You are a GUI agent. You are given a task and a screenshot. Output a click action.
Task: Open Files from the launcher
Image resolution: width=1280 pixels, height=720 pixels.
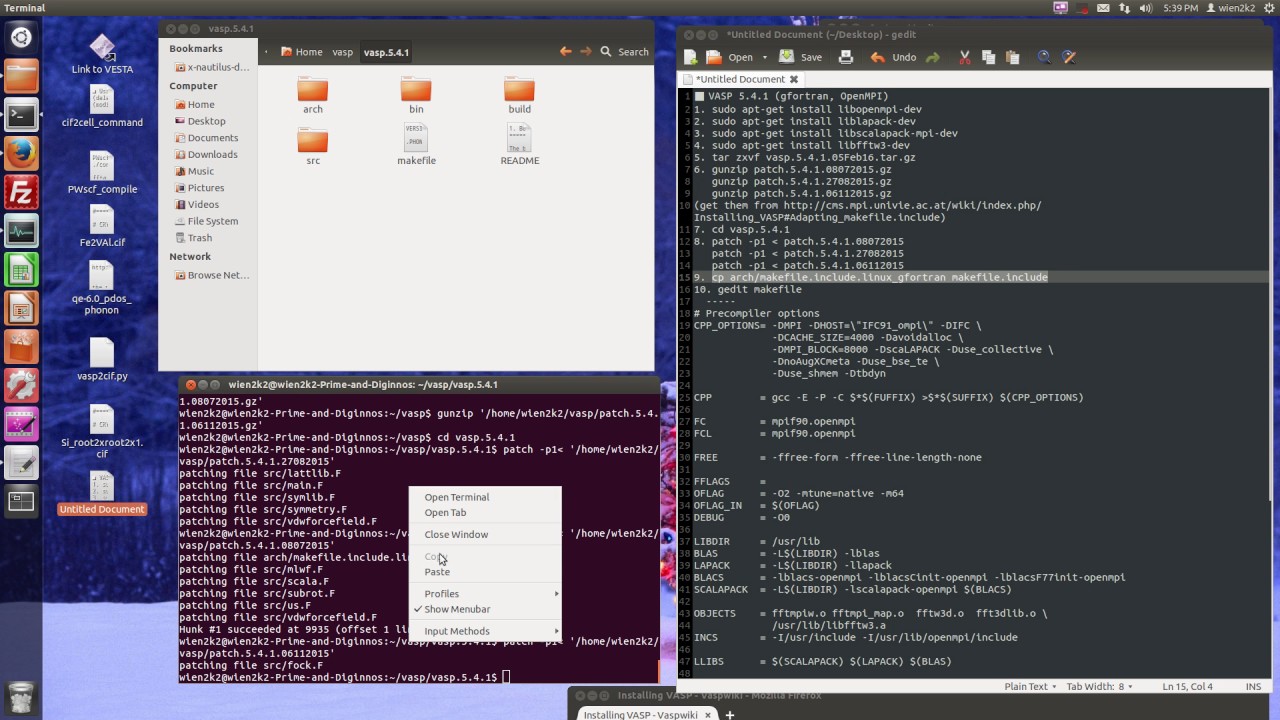click(x=21, y=77)
